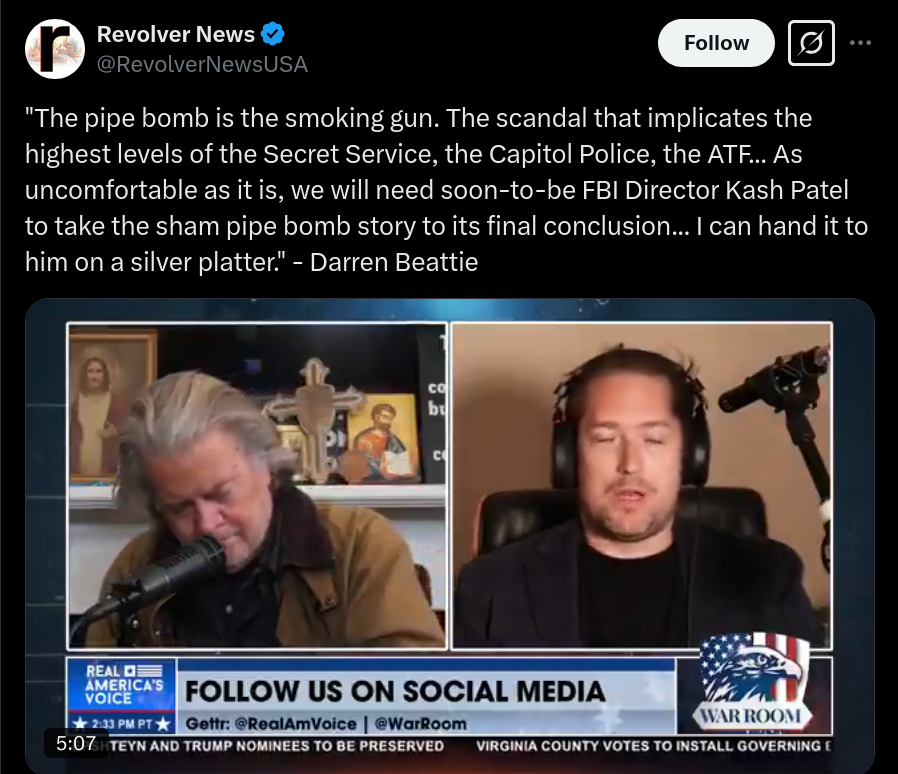Open the Grok explain-post icon
The height and width of the screenshot is (774, 898).
tap(811, 43)
